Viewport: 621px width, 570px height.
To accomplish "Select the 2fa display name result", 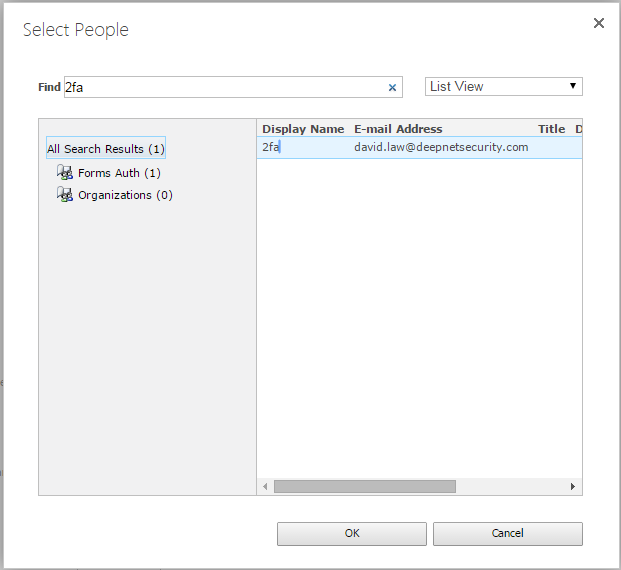I will (271, 147).
